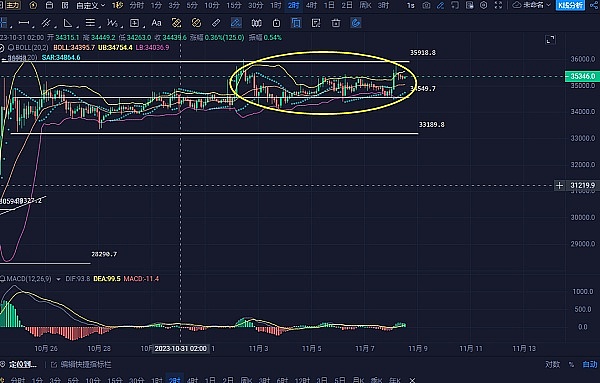Toggle 对数 logarithmic scale
600x383 pixels.
[x=553, y=364]
